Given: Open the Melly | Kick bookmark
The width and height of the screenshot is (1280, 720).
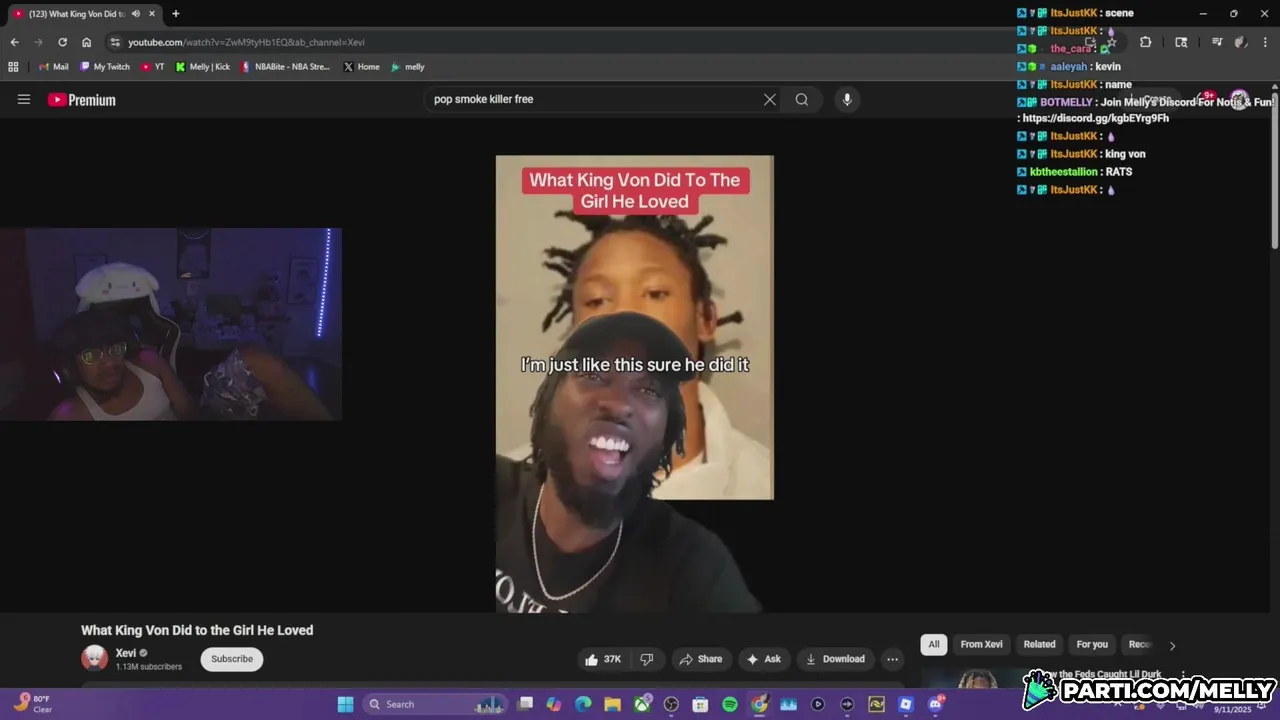Looking at the screenshot, I should click(x=203, y=67).
